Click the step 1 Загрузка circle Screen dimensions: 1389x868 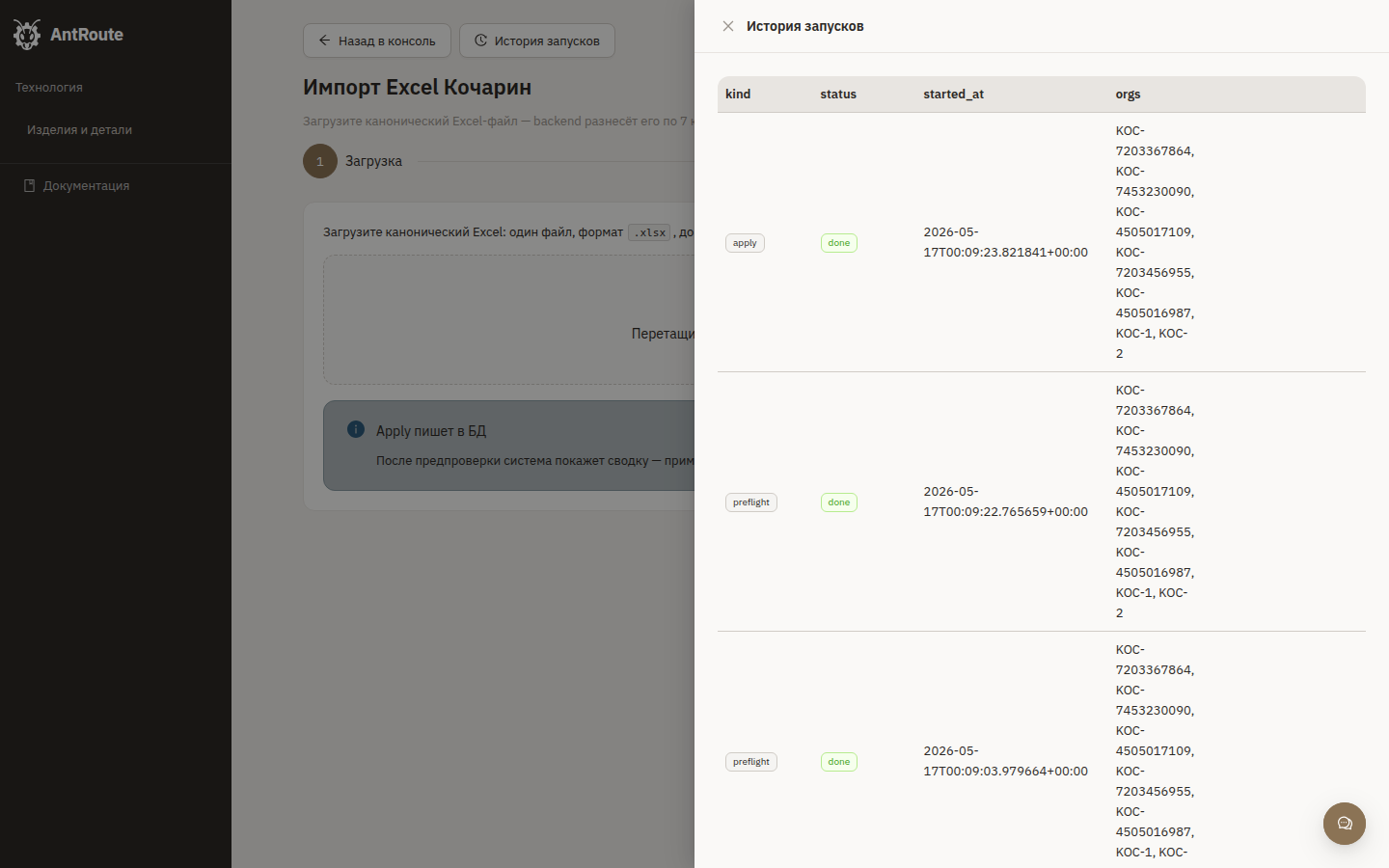(x=320, y=161)
